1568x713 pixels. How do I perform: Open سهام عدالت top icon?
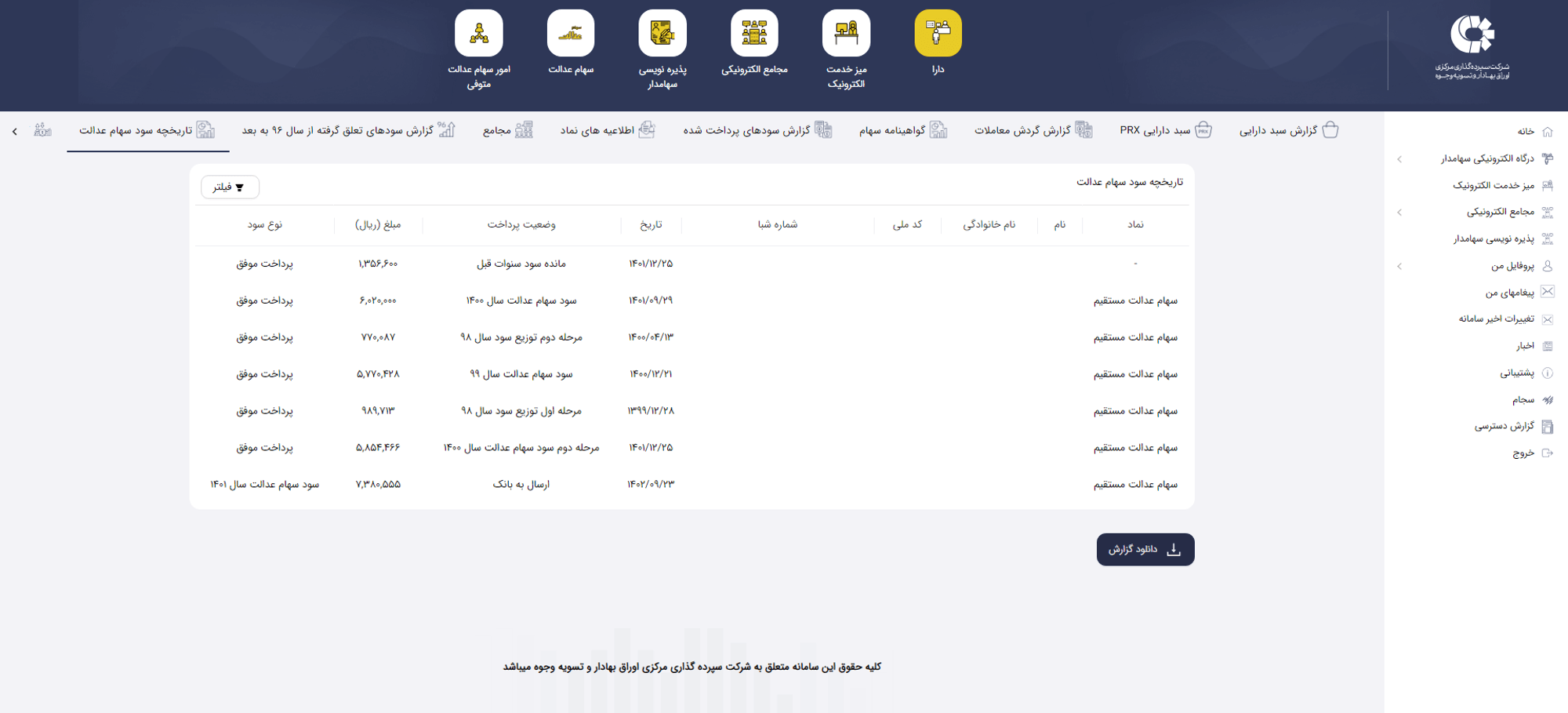tap(571, 33)
